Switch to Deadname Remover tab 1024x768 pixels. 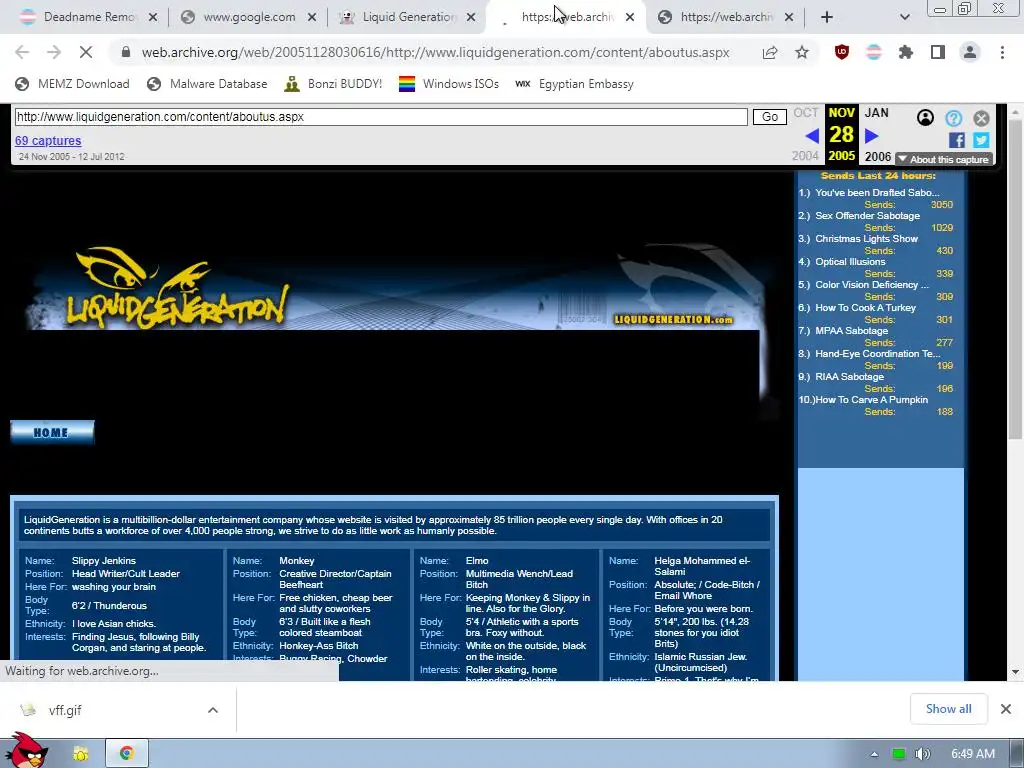pyautogui.click(x=89, y=17)
